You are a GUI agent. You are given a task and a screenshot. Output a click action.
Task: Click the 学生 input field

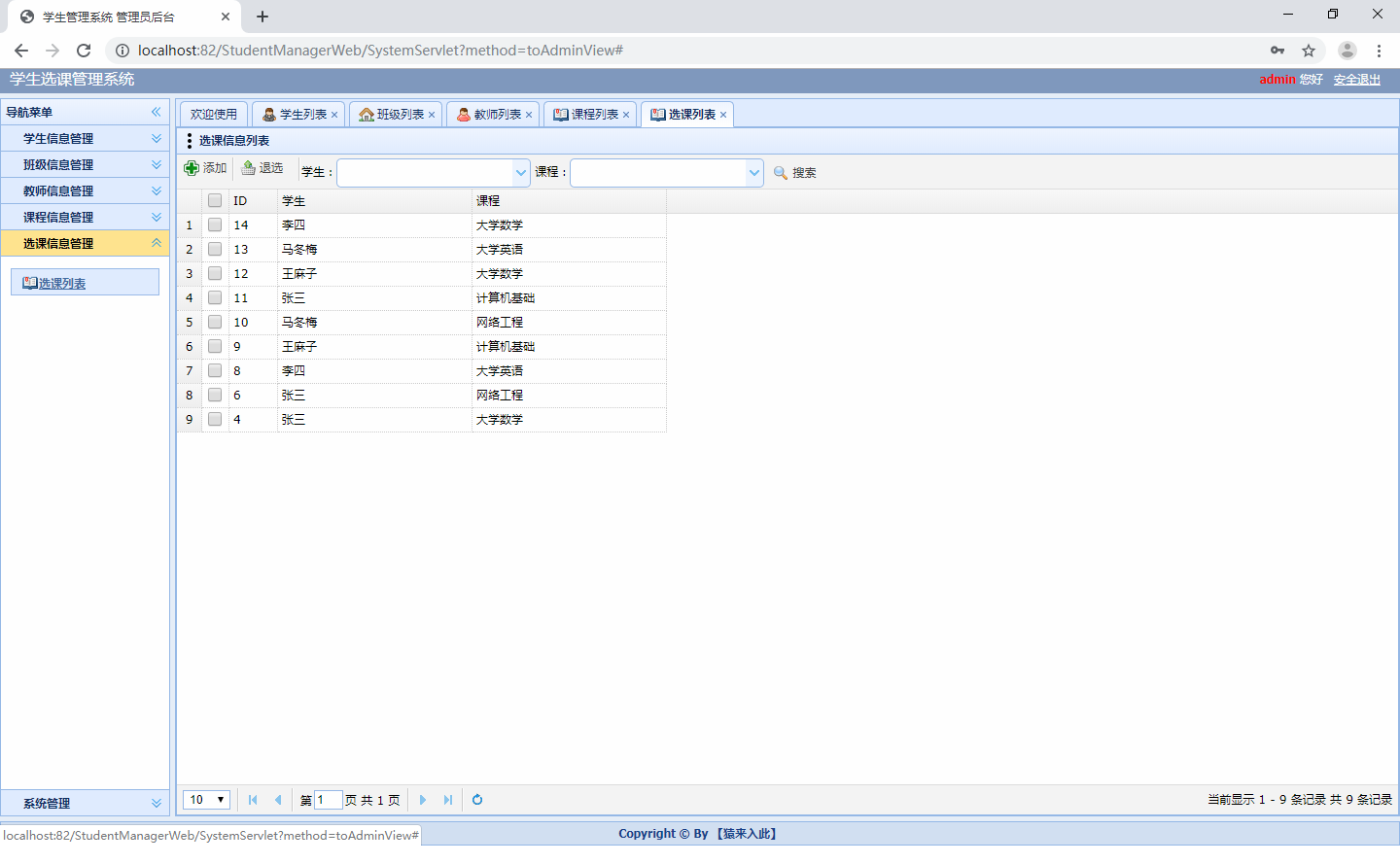click(425, 173)
